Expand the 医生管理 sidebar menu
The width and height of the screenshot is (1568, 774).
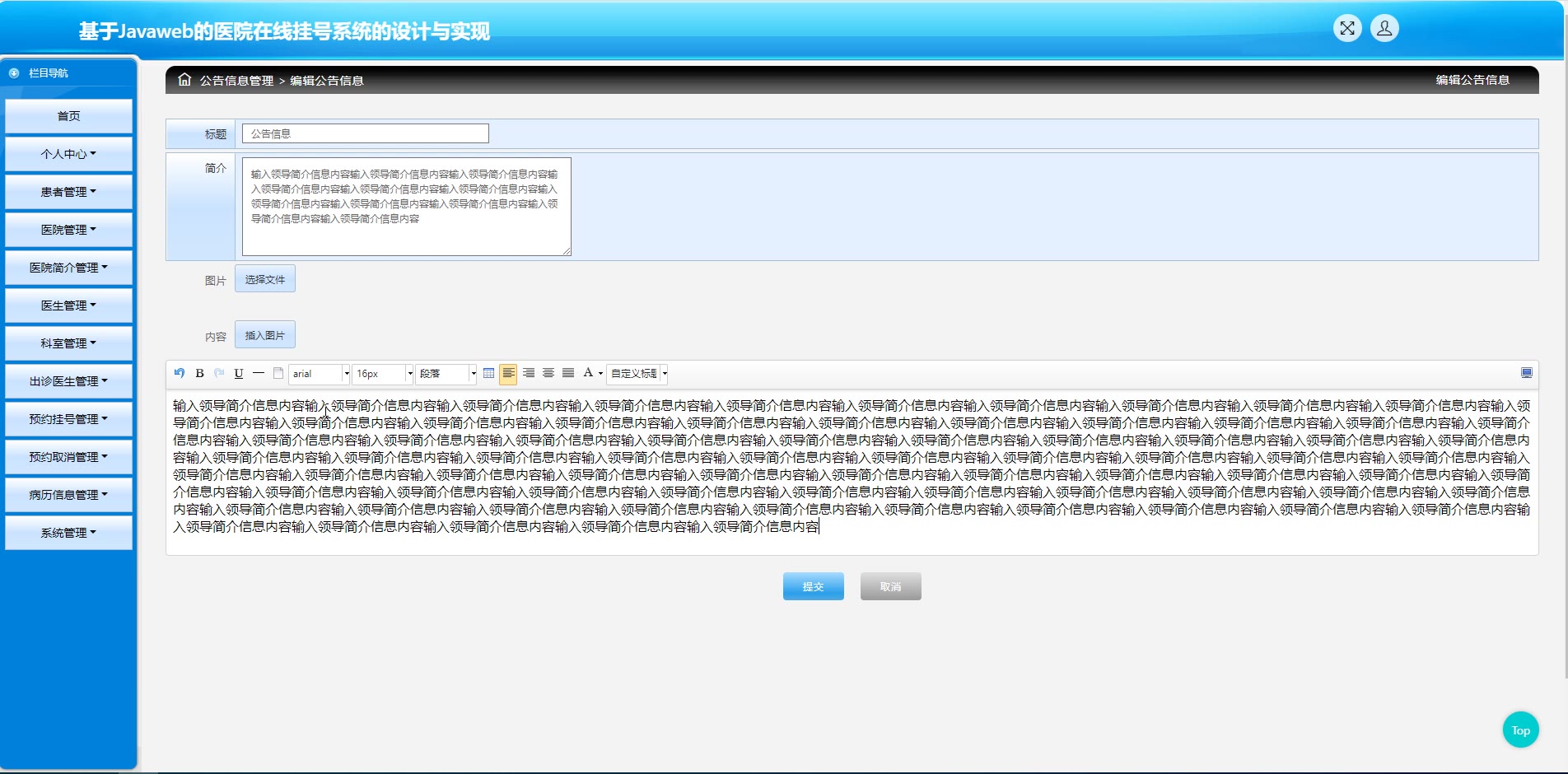point(68,305)
